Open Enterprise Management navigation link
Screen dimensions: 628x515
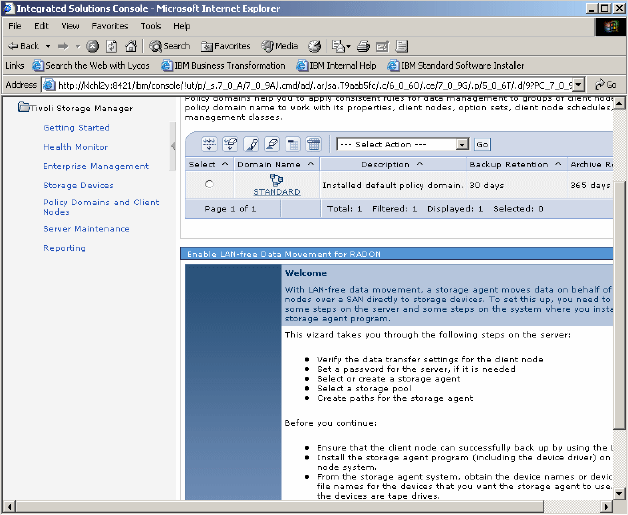pyautogui.click(x=96, y=166)
